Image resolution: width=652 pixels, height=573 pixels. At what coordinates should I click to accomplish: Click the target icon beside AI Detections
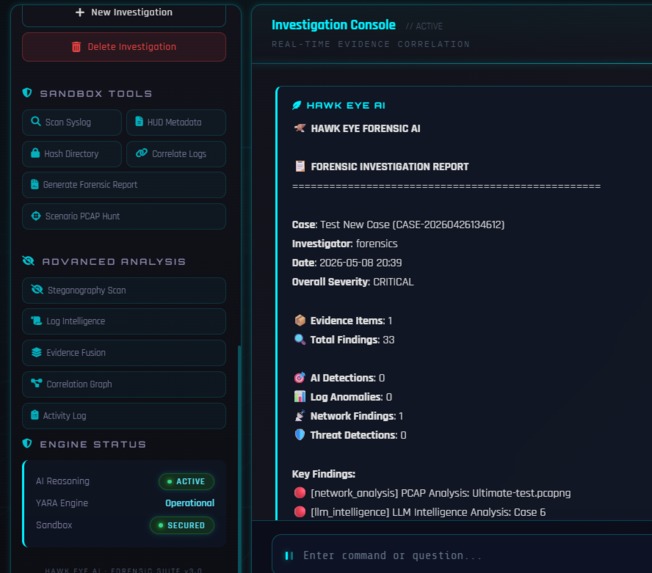pos(300,378)
